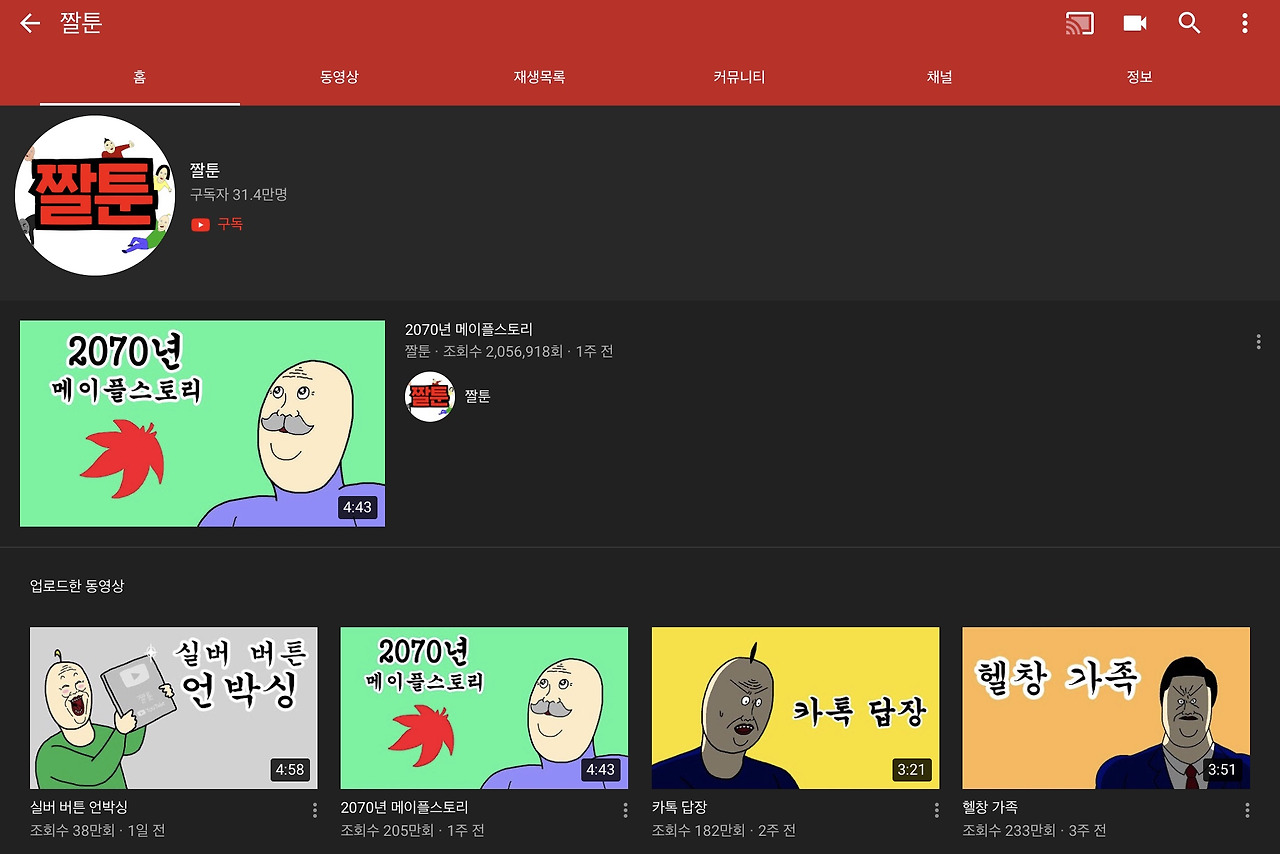Open the video camera upload icon
Viewport: 1280px width, 854px height.
(x=1135, y=23)
